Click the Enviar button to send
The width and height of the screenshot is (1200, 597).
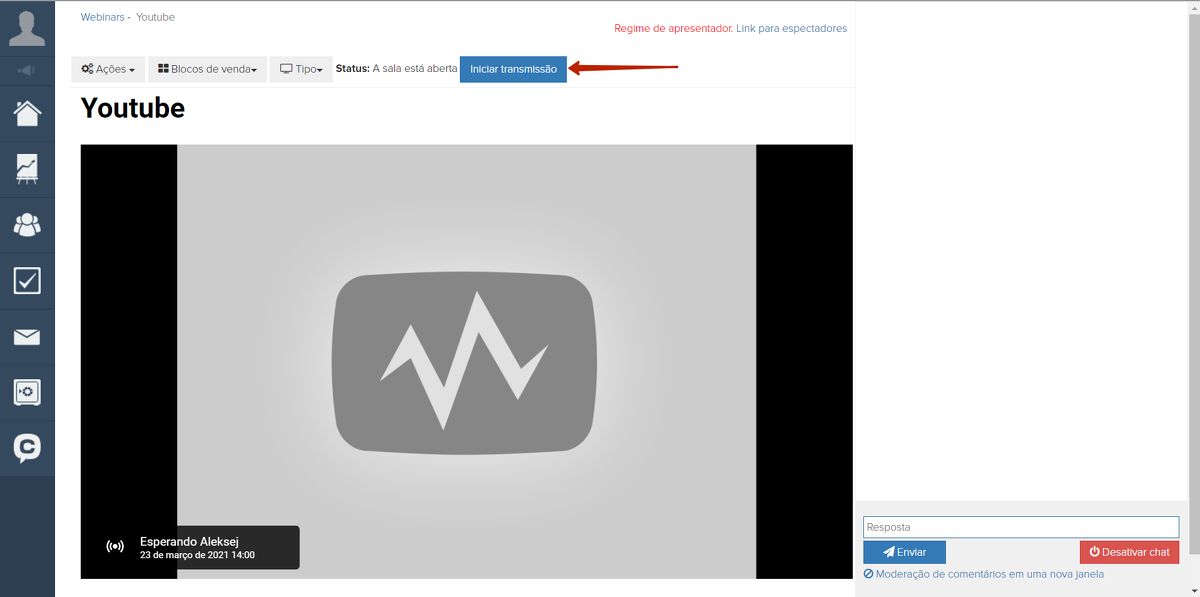coord(904,552)
